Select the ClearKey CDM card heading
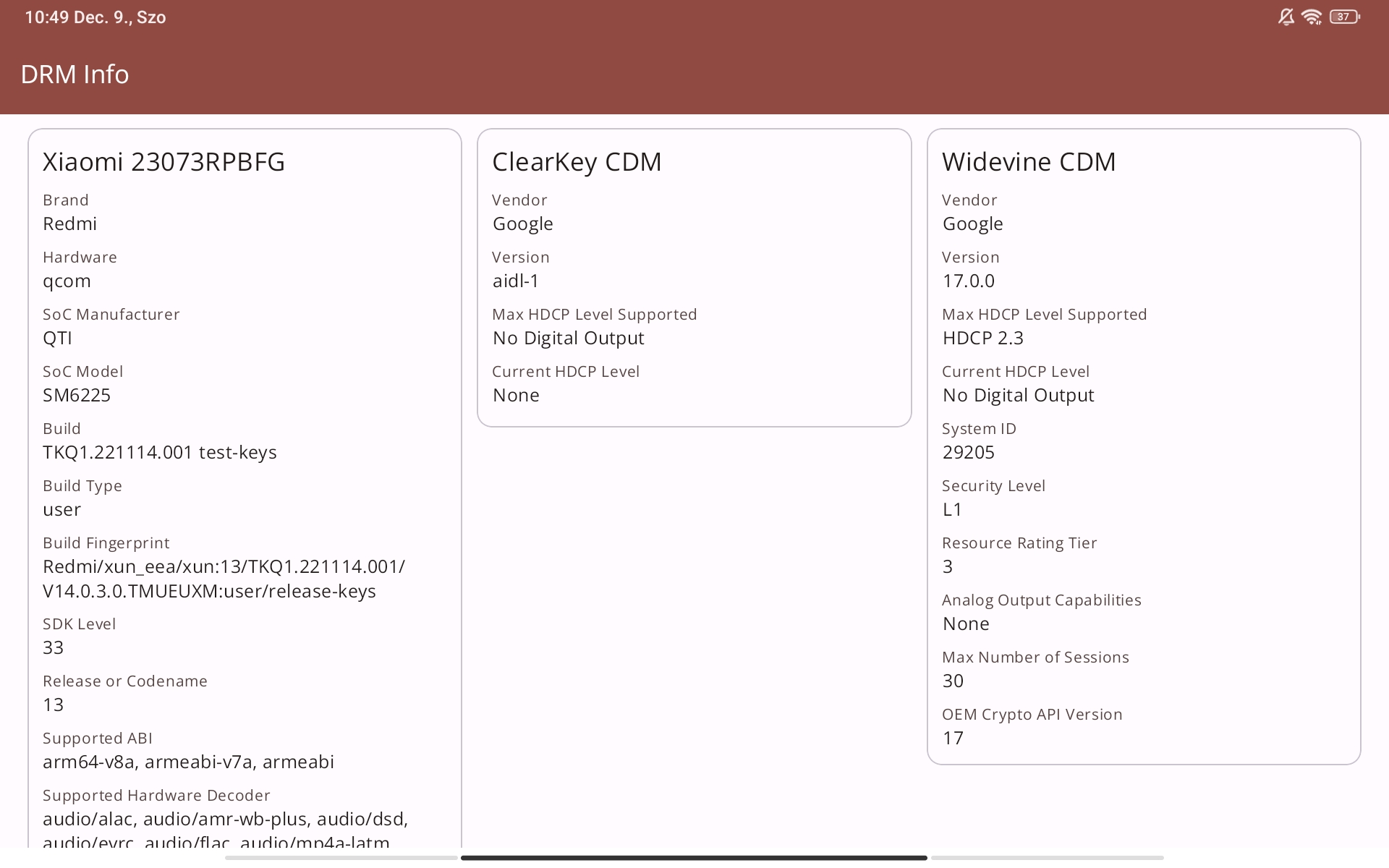The height and width of the screenshot is (868, 1389). [x=577, y=162]
